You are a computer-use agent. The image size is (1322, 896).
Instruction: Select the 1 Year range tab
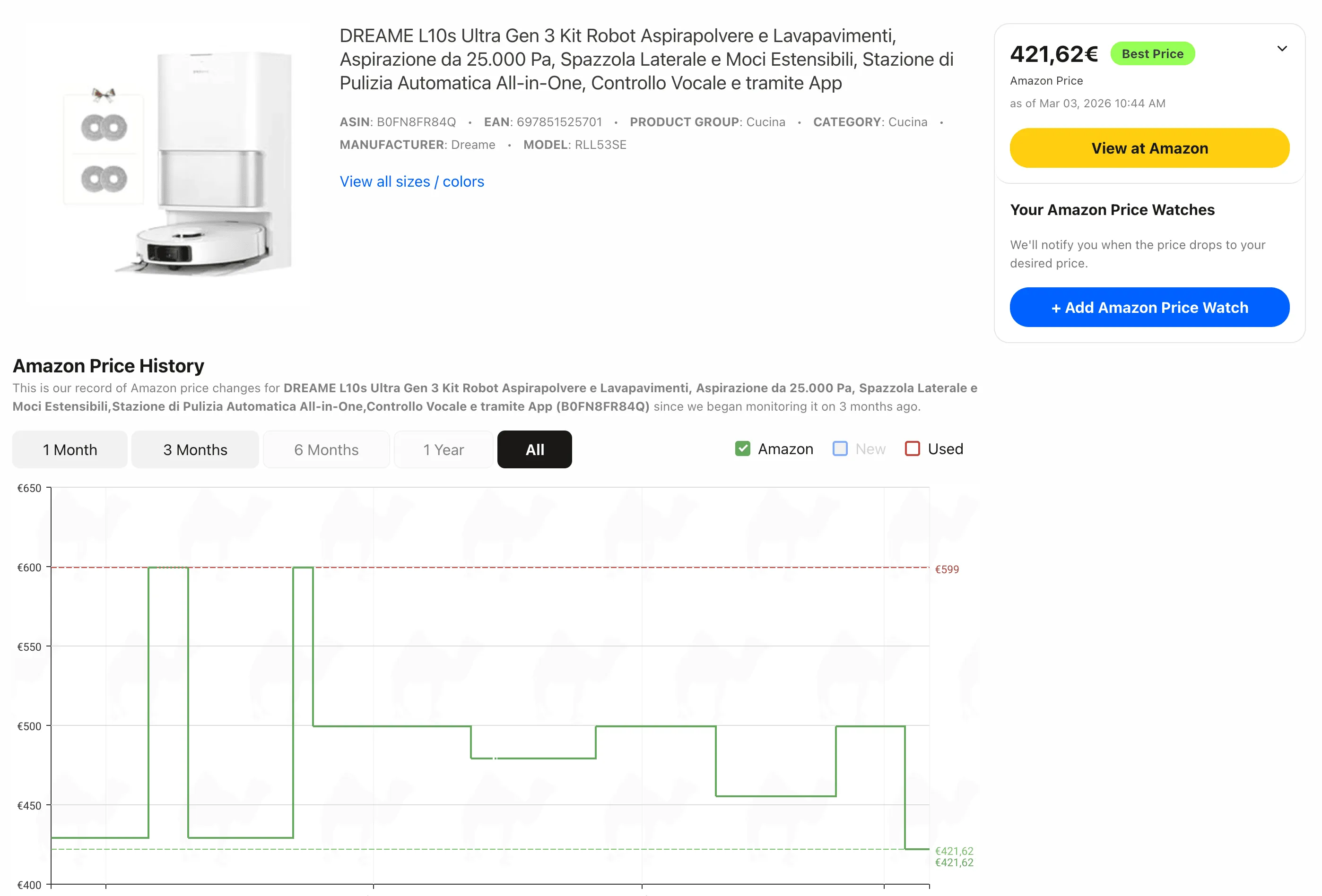click(x=443, y=450)
